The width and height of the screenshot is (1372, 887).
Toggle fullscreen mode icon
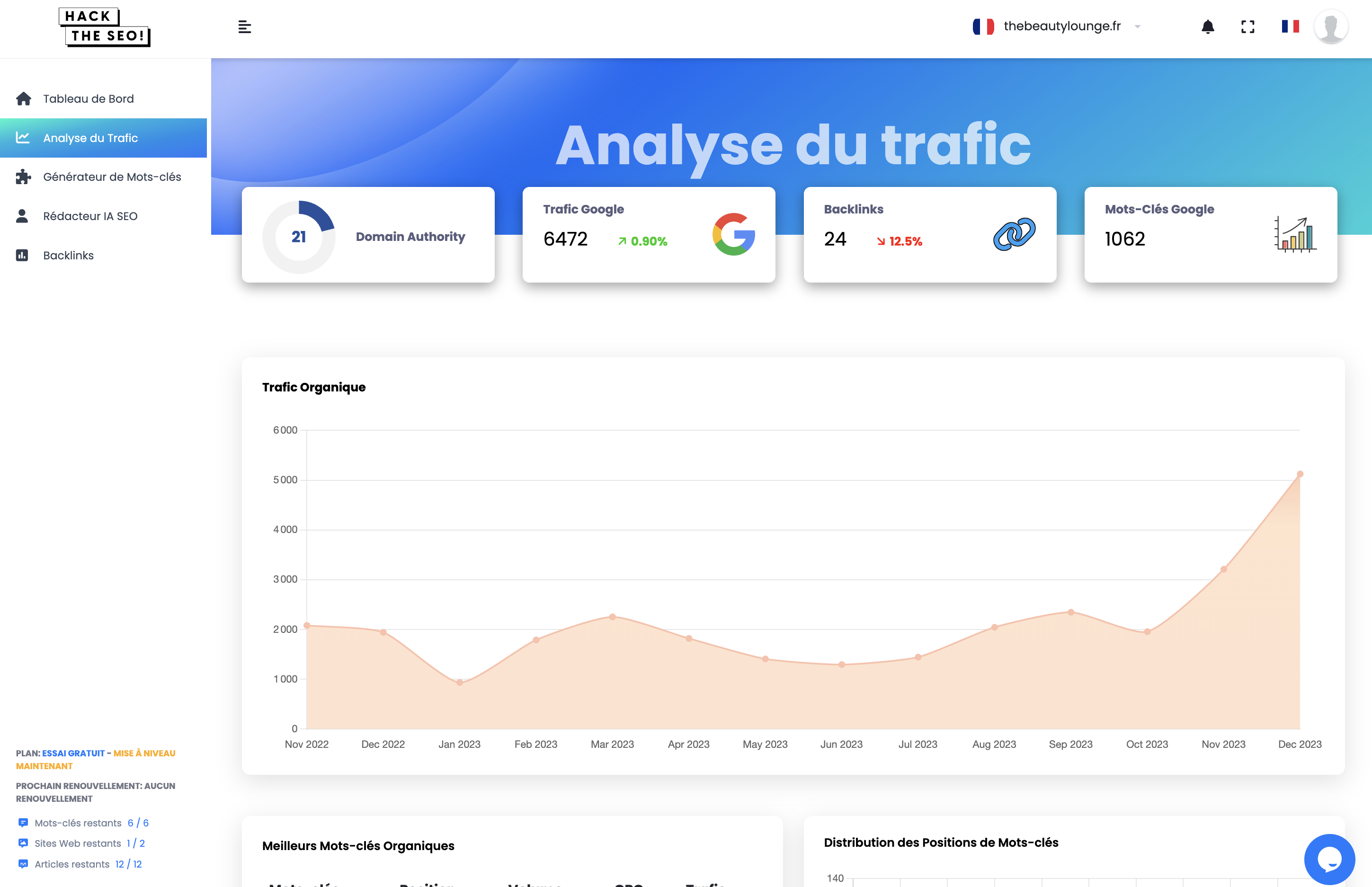1247,27
